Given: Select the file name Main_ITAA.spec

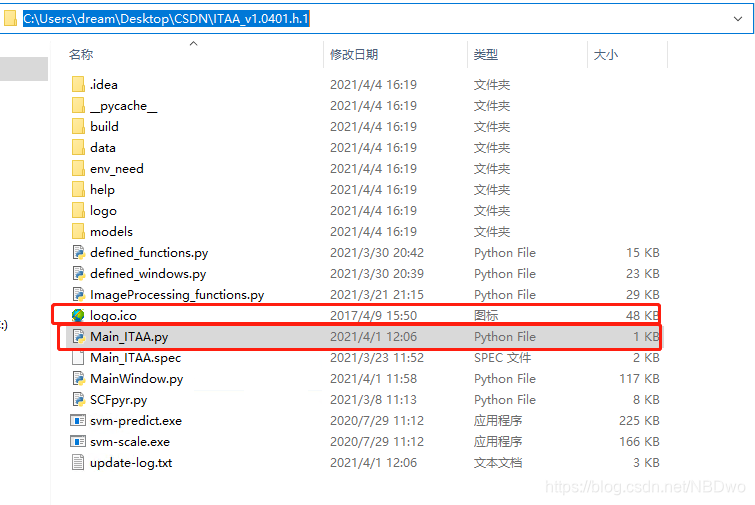Looking at the screenshot, I should point(136,358).
